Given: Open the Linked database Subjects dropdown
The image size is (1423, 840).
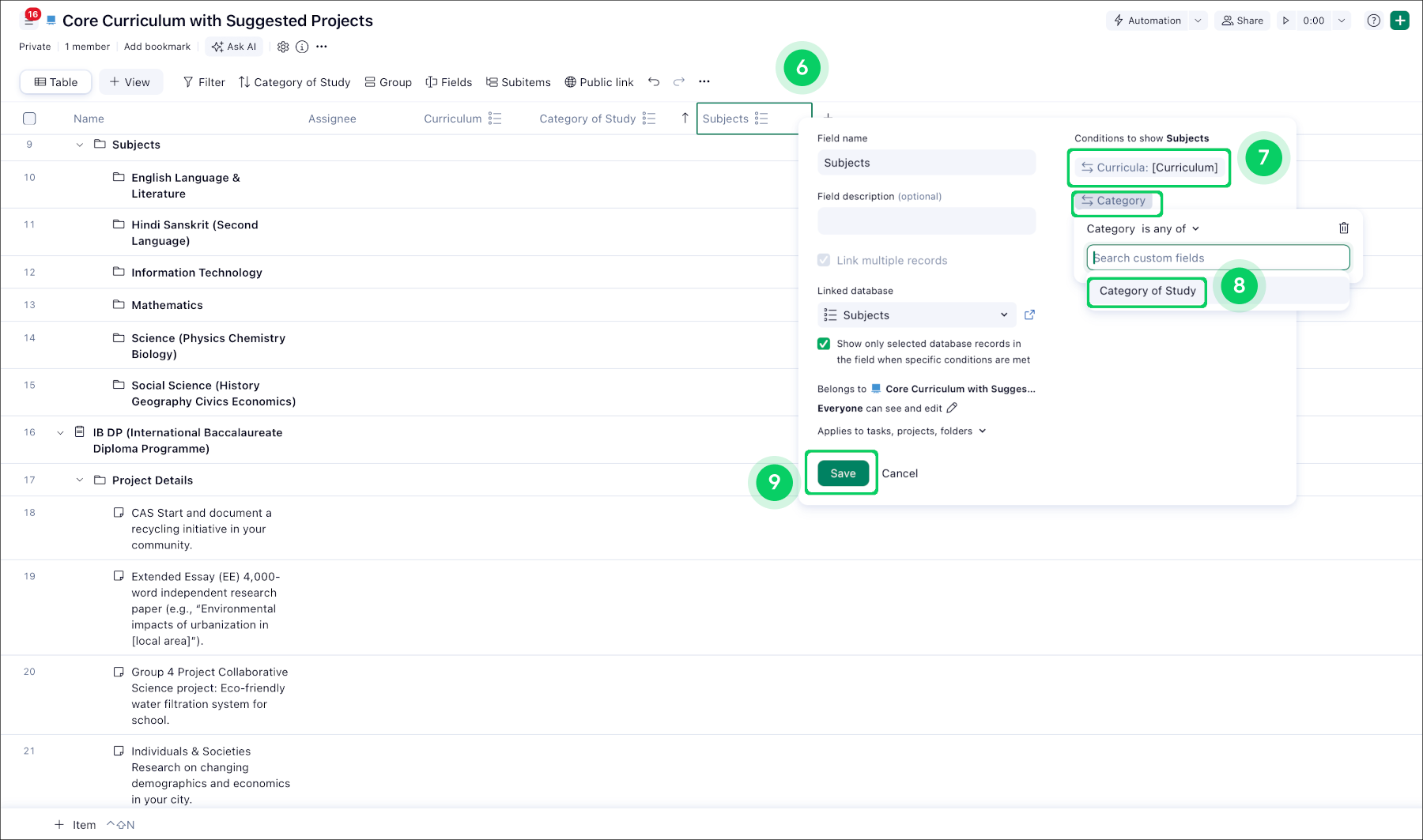Looking at the screenshot, I should tap(915, 315).
